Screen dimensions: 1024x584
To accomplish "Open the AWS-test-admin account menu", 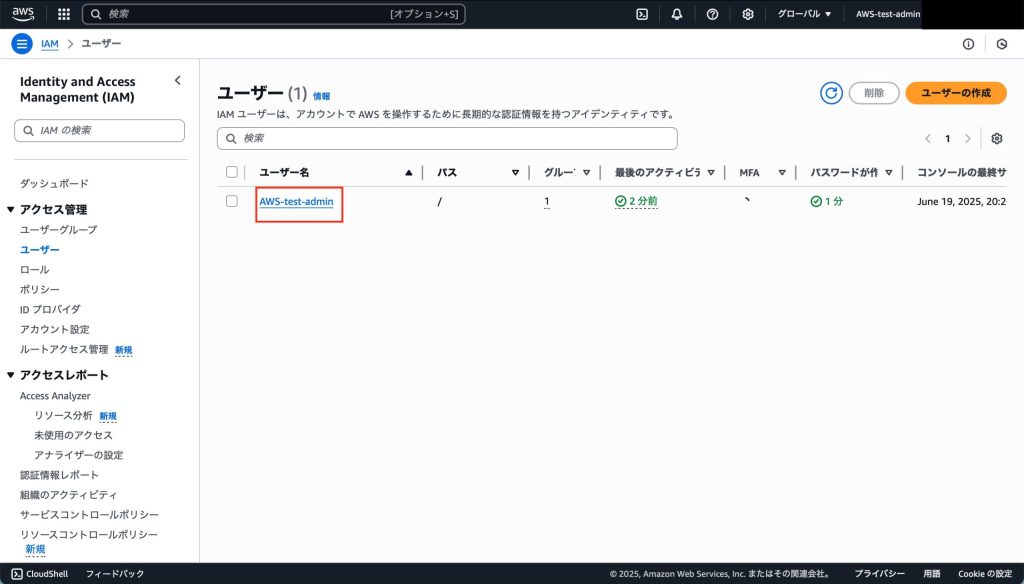I will (888, 14).
